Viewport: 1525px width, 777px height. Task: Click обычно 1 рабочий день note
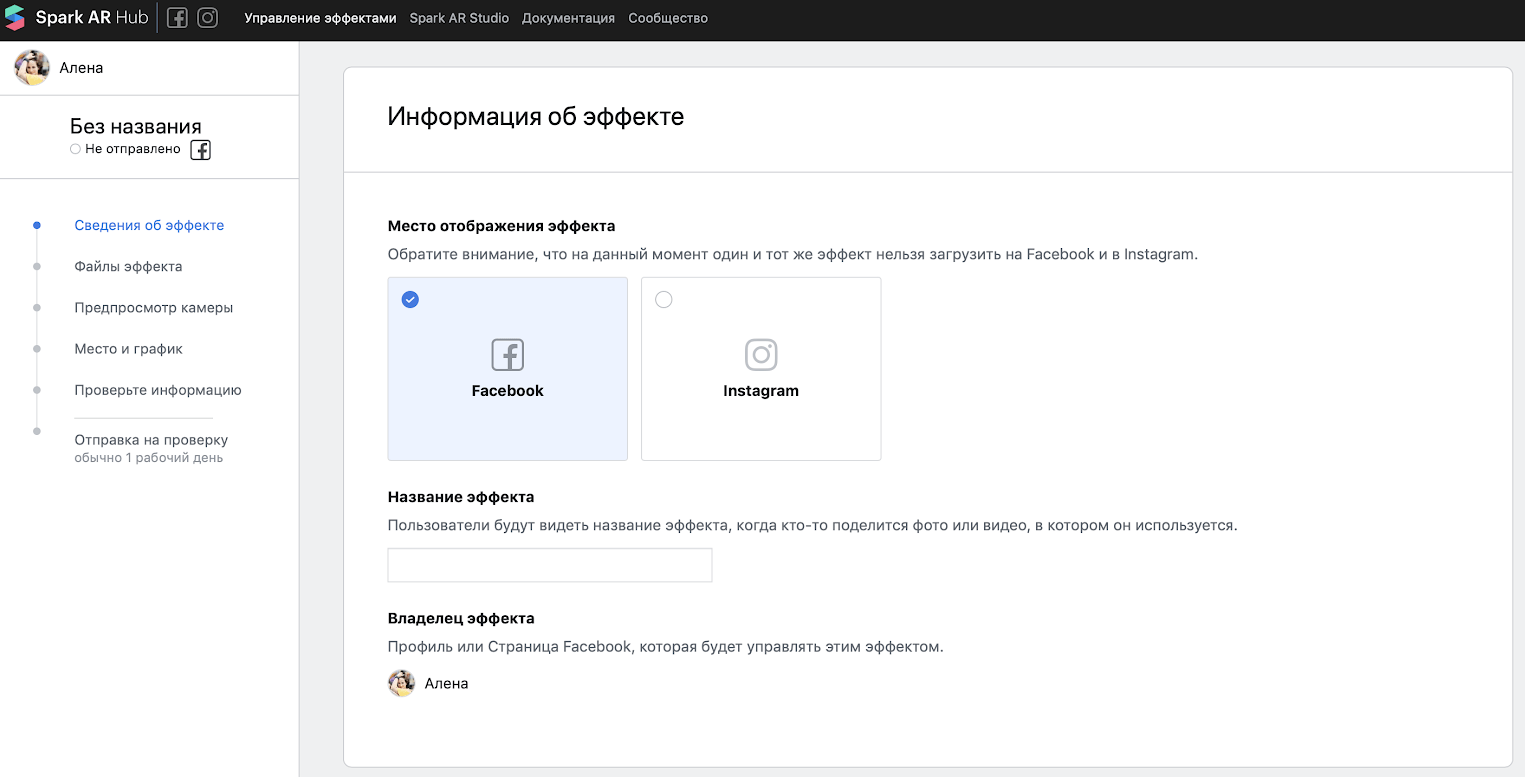tap(149, 458)
